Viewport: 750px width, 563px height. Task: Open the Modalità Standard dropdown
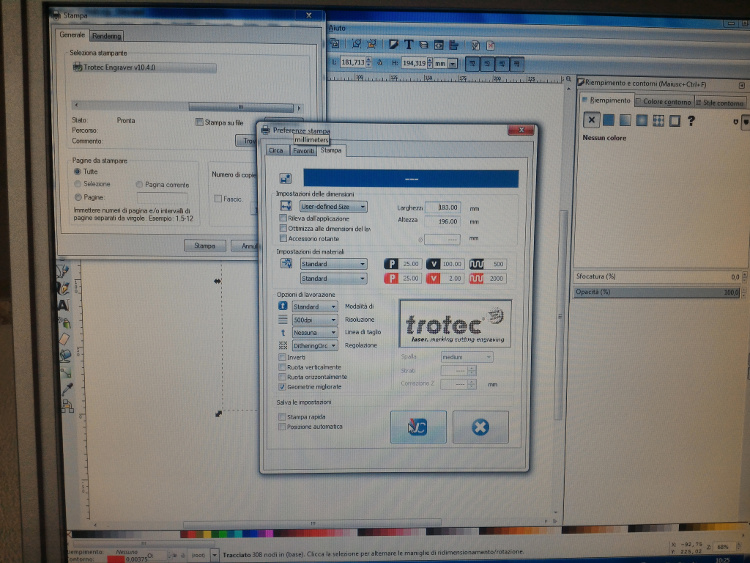click(x=315, y=306)
